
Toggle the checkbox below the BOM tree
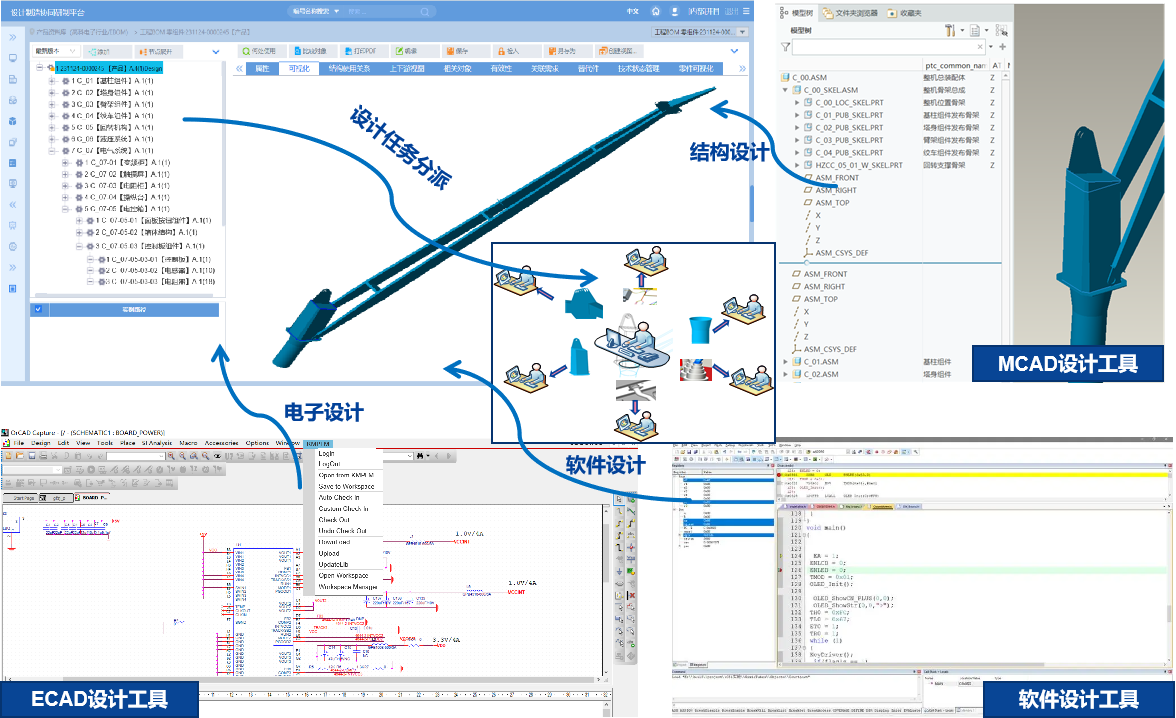38,310
